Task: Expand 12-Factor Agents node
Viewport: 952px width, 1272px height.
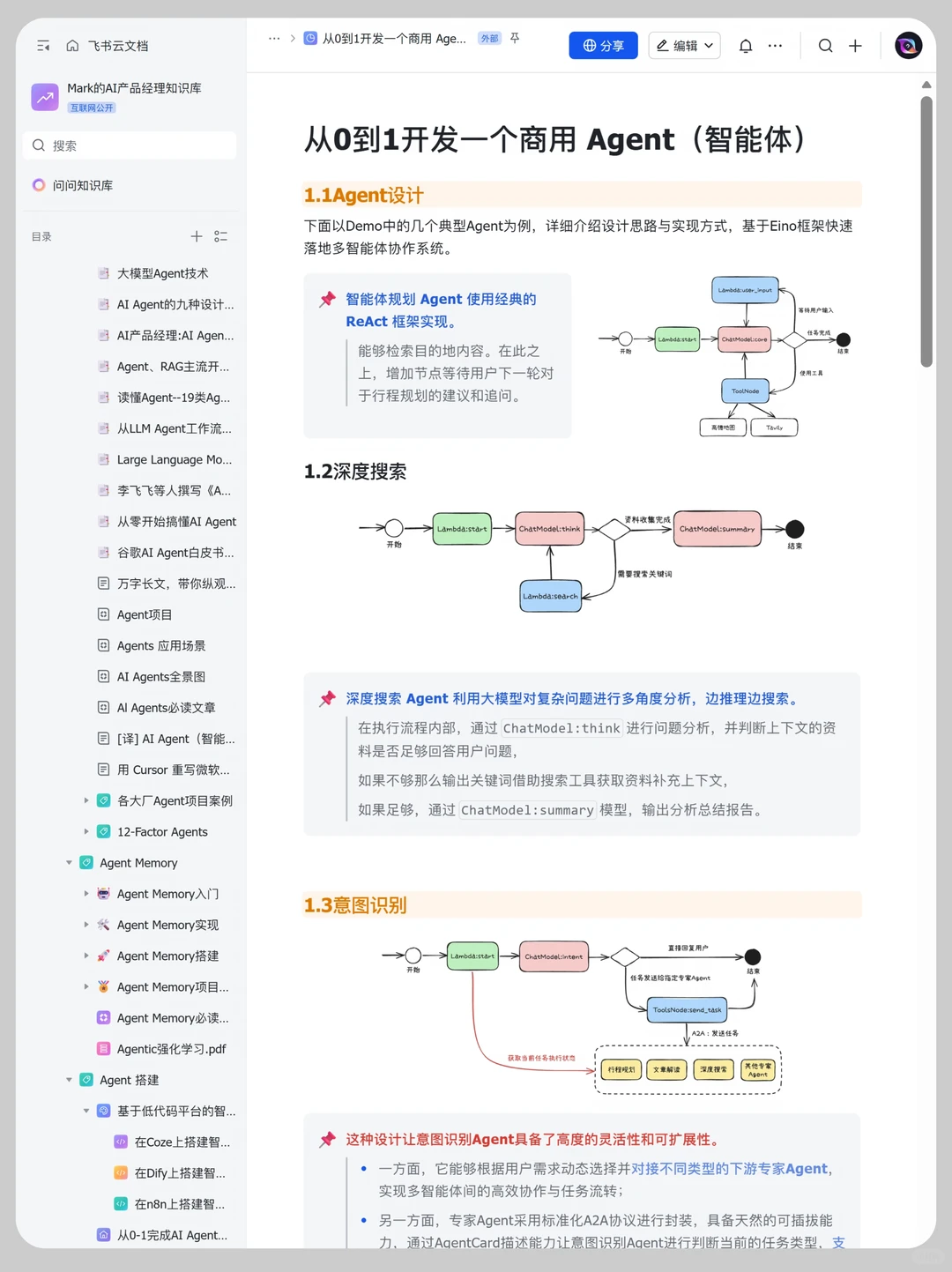Action: (86, 831)
